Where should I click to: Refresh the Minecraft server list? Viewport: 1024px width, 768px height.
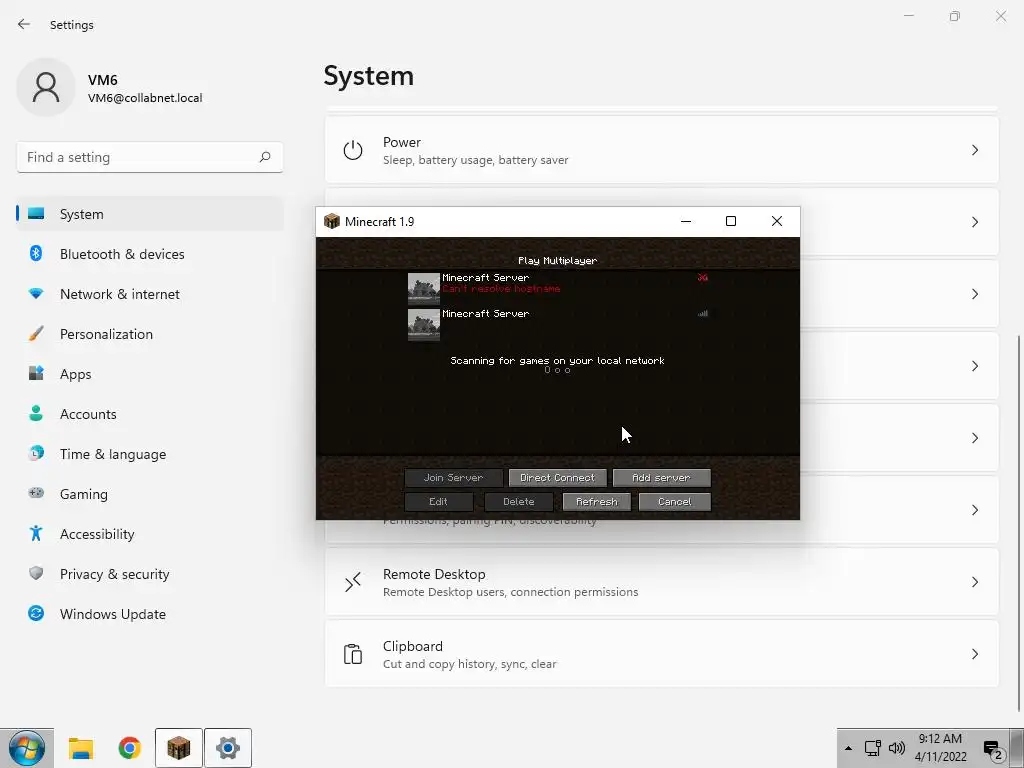[597, 502]
